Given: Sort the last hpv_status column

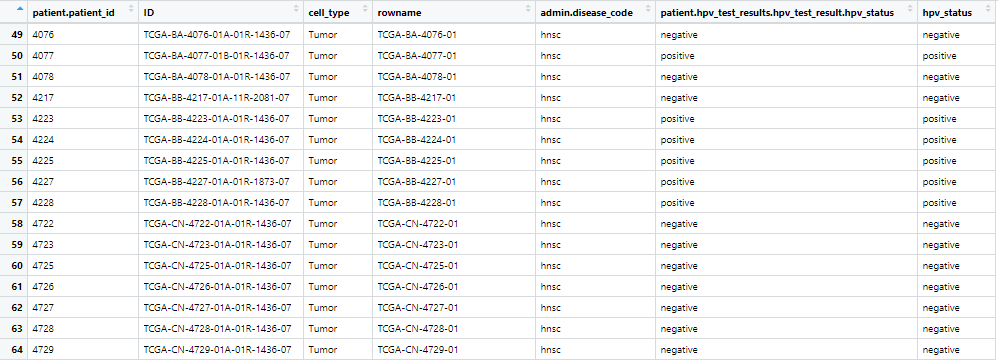Looking at the screenshot, I should click(x=990, y=10).
